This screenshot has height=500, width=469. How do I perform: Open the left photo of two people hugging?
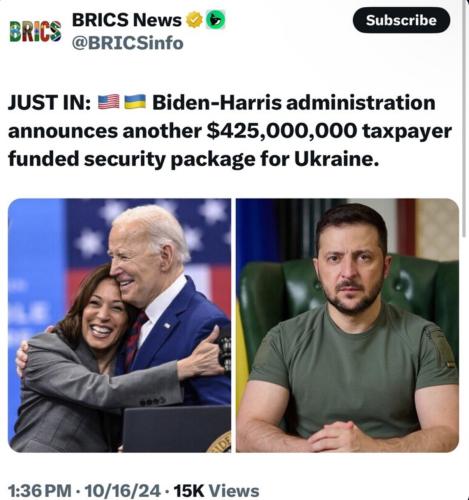[x=119, y=325]
